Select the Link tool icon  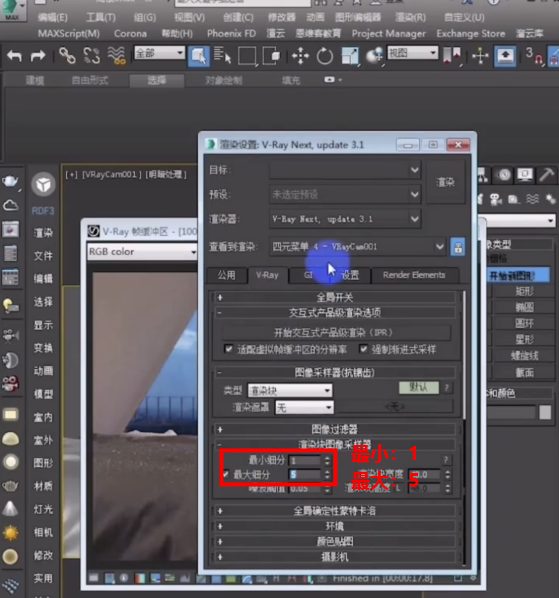pyautogui.click(x=67, y=56)
